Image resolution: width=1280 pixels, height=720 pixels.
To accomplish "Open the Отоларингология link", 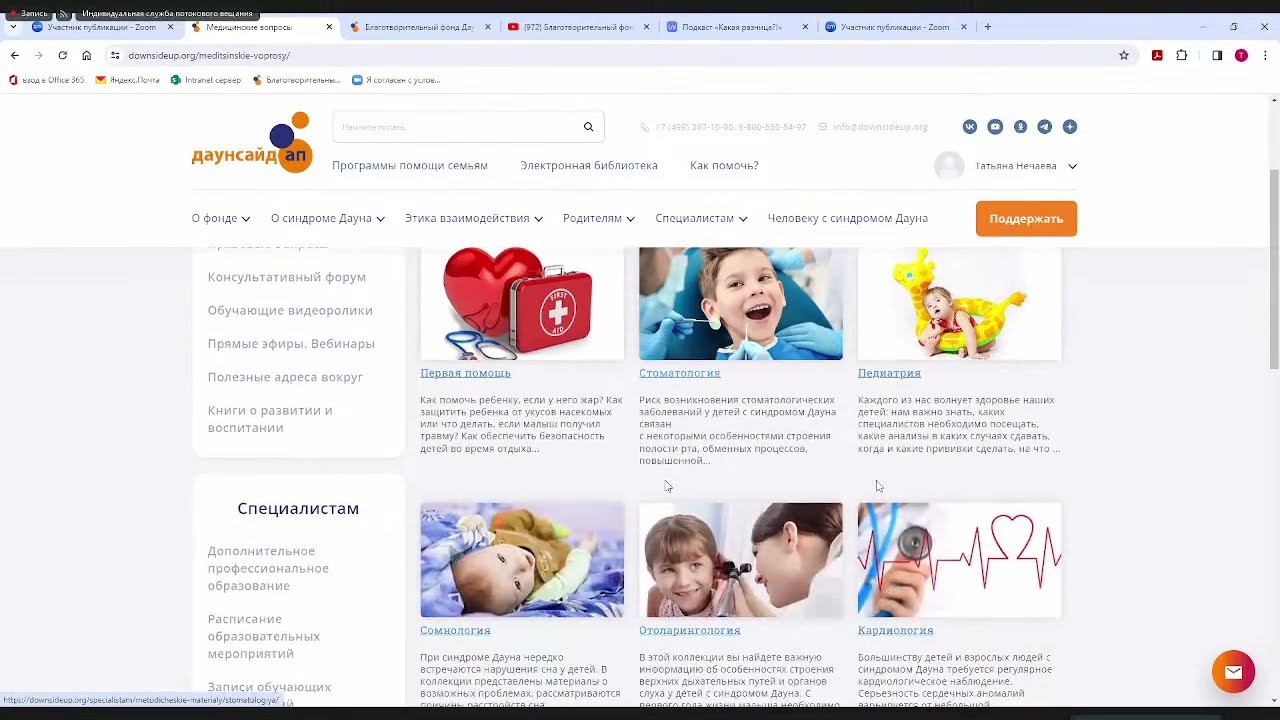I will (690, 631).
